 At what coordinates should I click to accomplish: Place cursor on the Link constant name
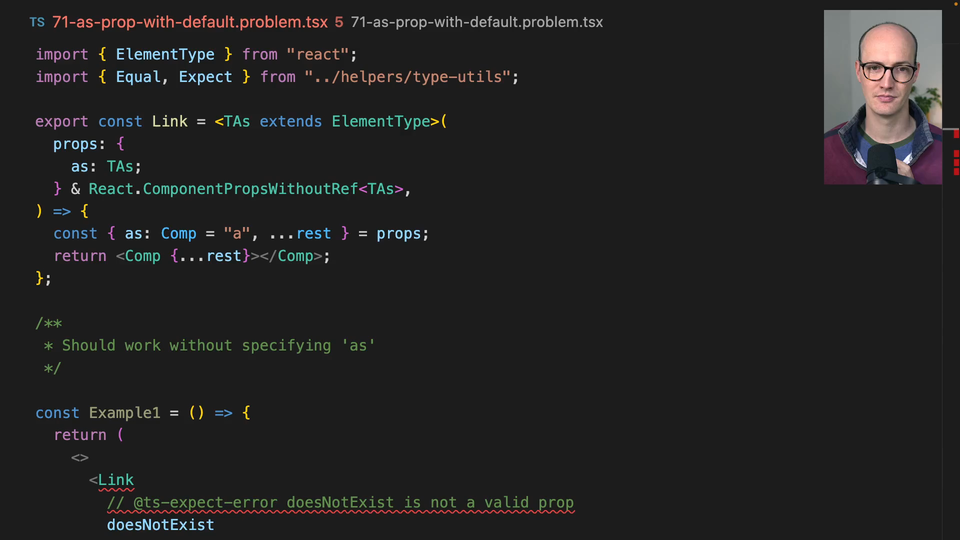169,121
